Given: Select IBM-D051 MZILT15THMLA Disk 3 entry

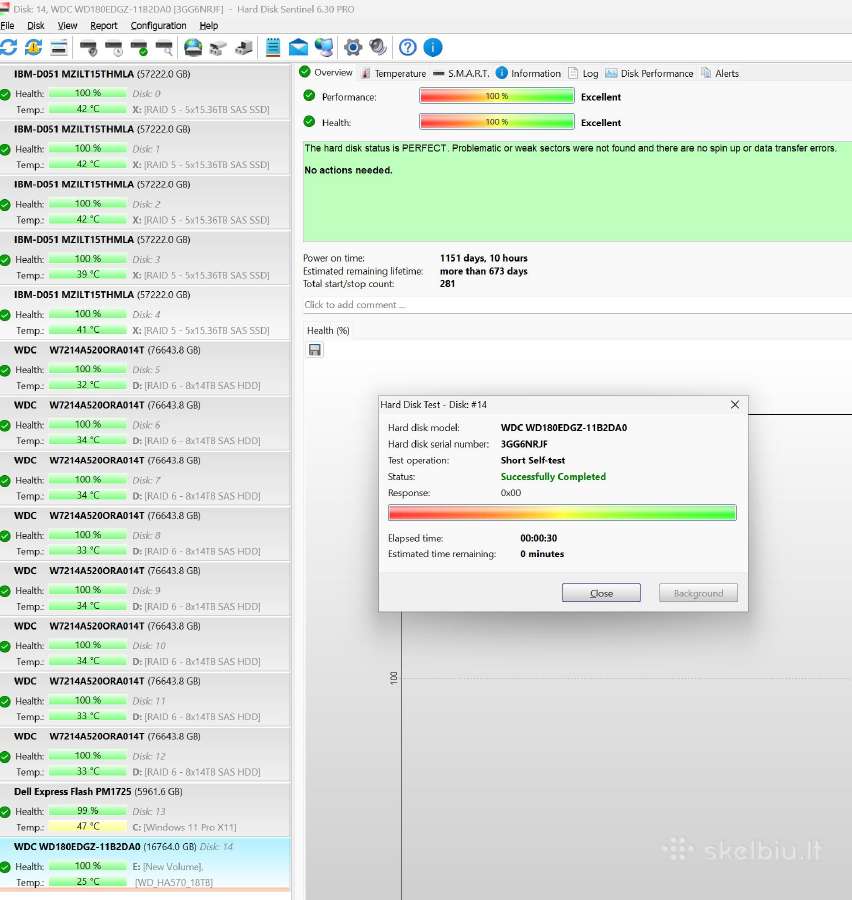Looking at the screenshot, I should (x=145, y=258).
